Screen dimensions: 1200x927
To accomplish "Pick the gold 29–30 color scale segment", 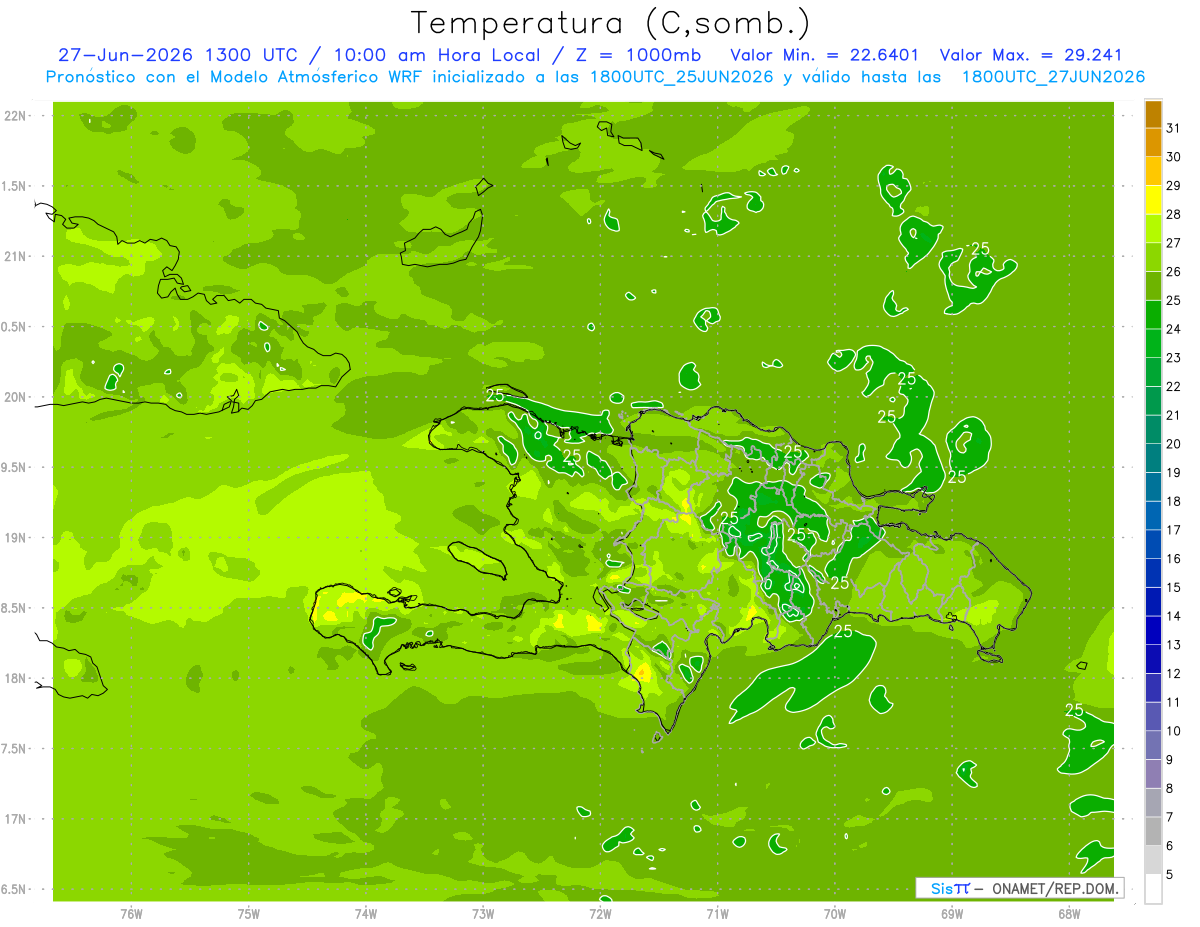I will pos(1153,172).
